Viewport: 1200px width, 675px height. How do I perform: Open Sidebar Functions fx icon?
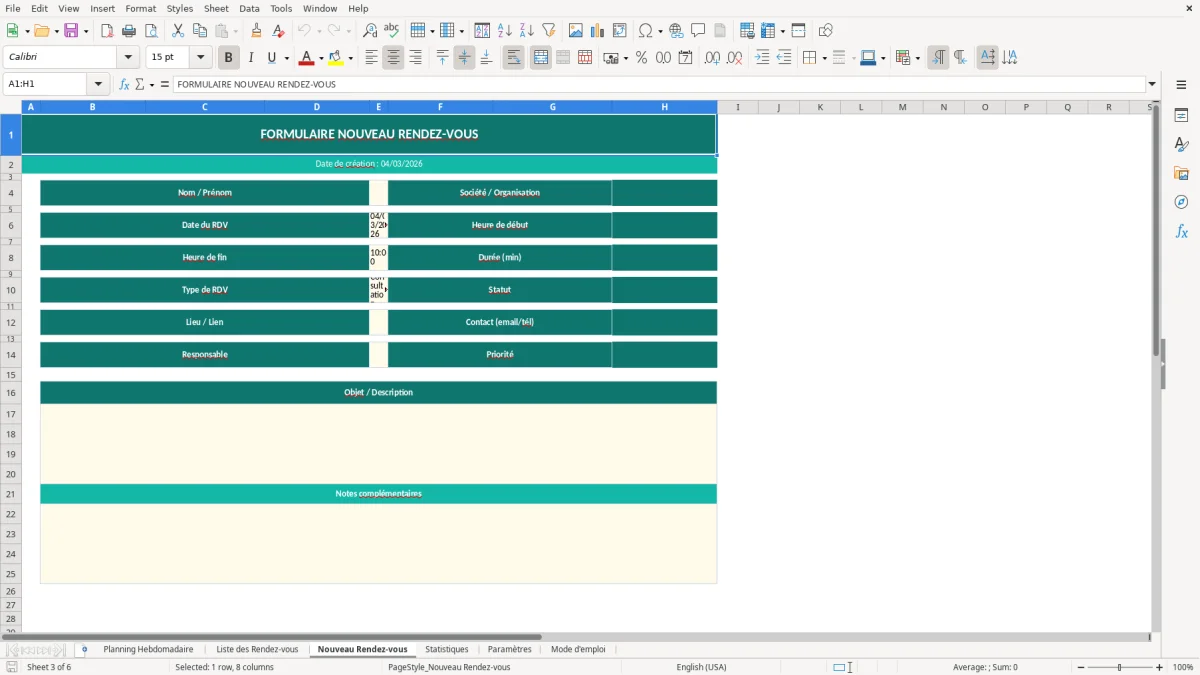pyautogui.click(x=1181, y=231)
